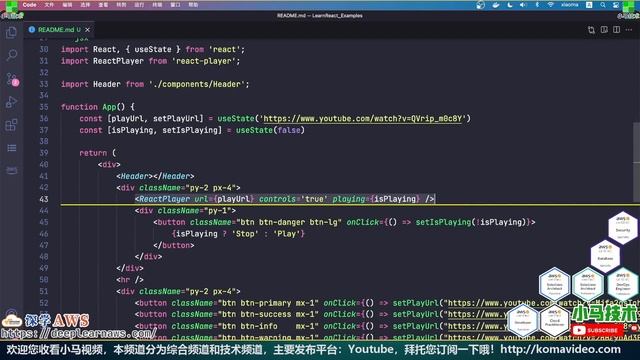The width and height of the screenshot is (640, 360).
Task: Open the editor More Actions ellipsis
Action: (629, 30)
